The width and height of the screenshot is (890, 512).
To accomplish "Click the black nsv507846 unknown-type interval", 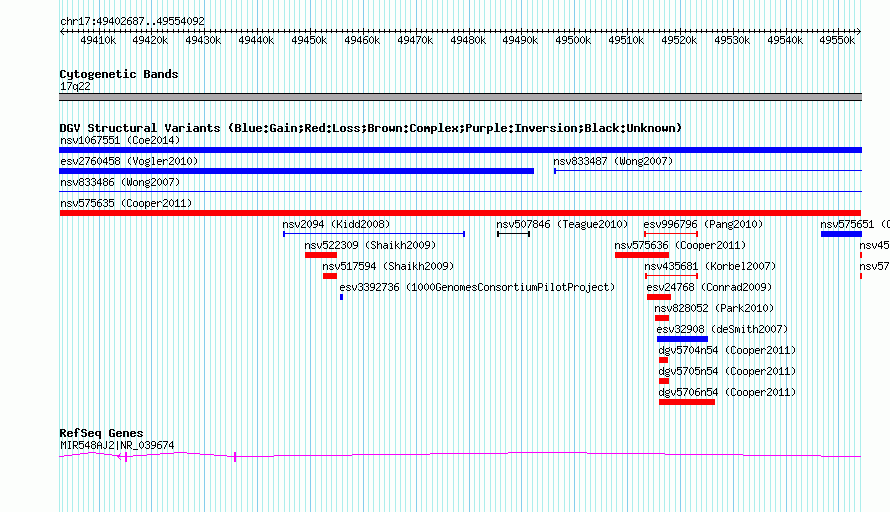I will coord(513,234).
